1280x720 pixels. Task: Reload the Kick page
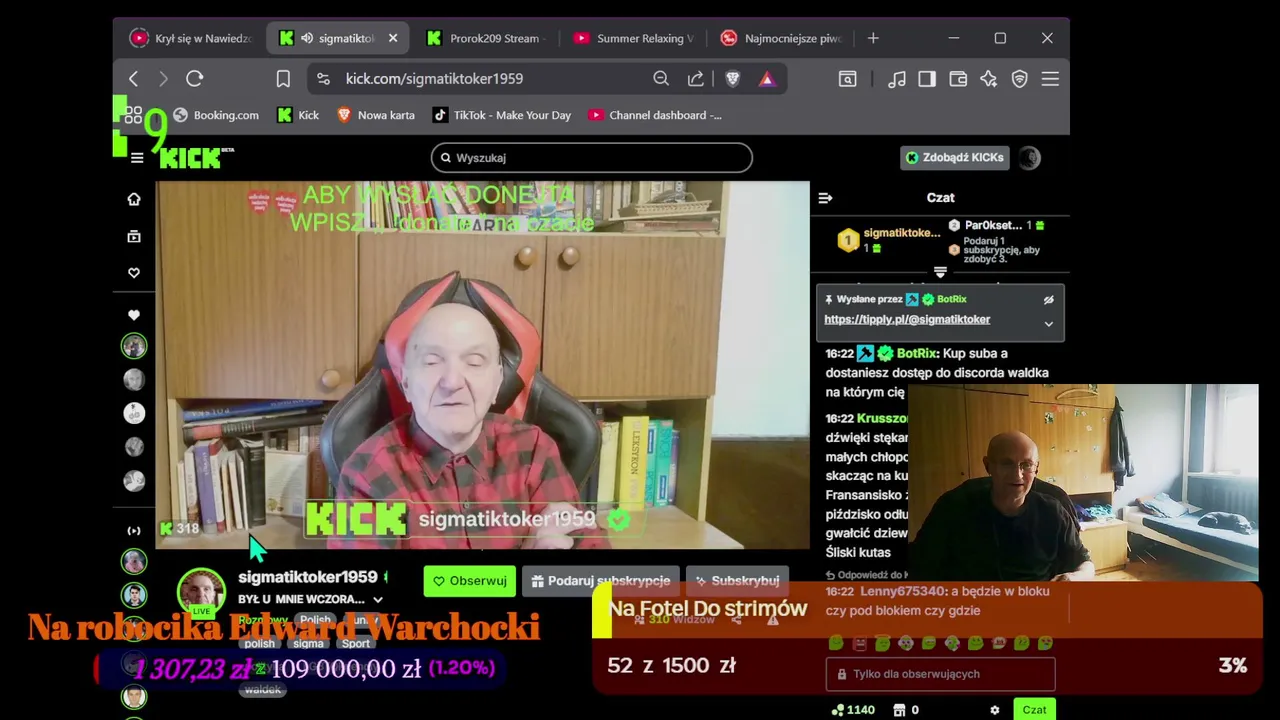195,78
